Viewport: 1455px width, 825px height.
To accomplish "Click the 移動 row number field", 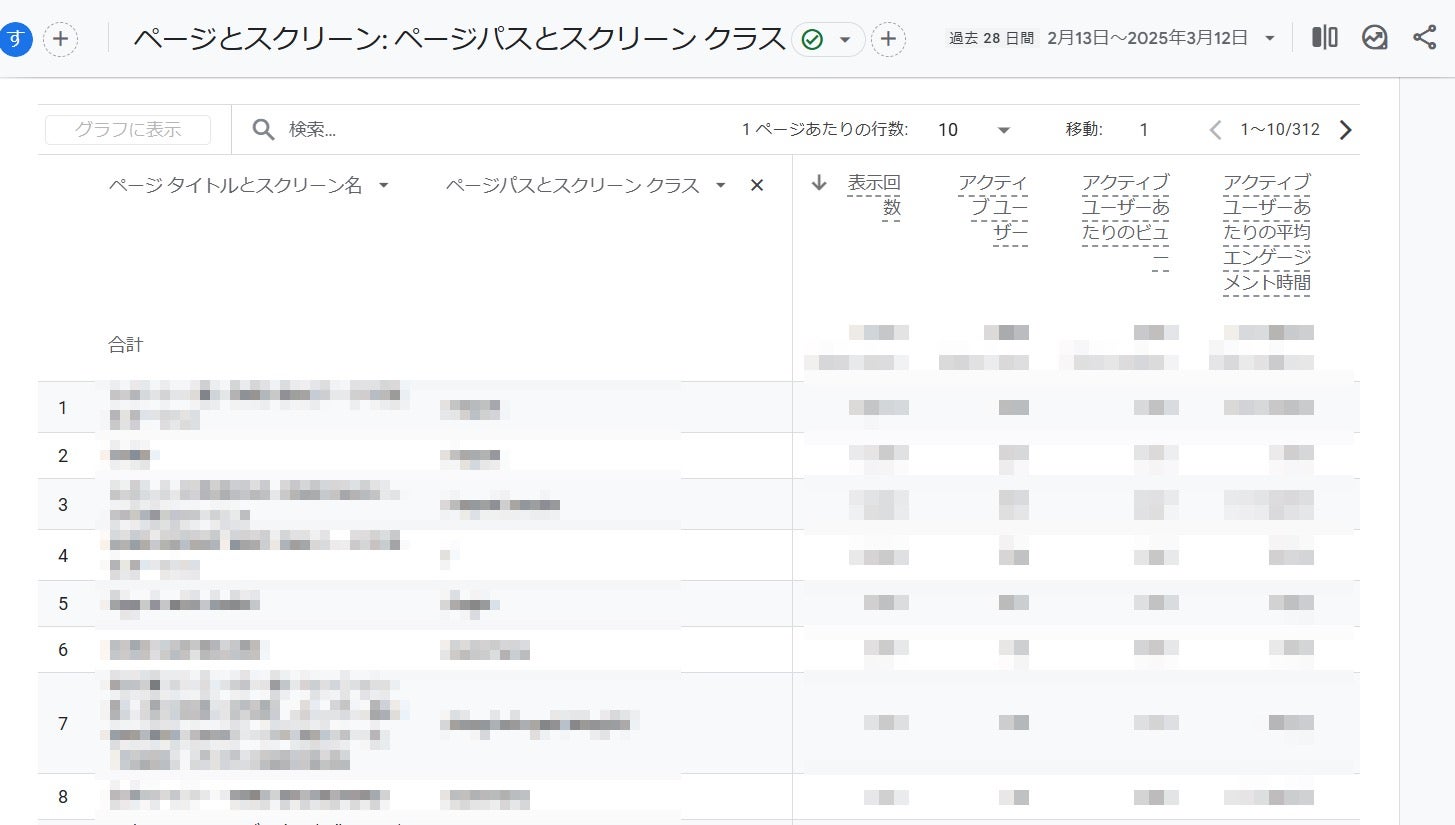I will coord(1144,130).
